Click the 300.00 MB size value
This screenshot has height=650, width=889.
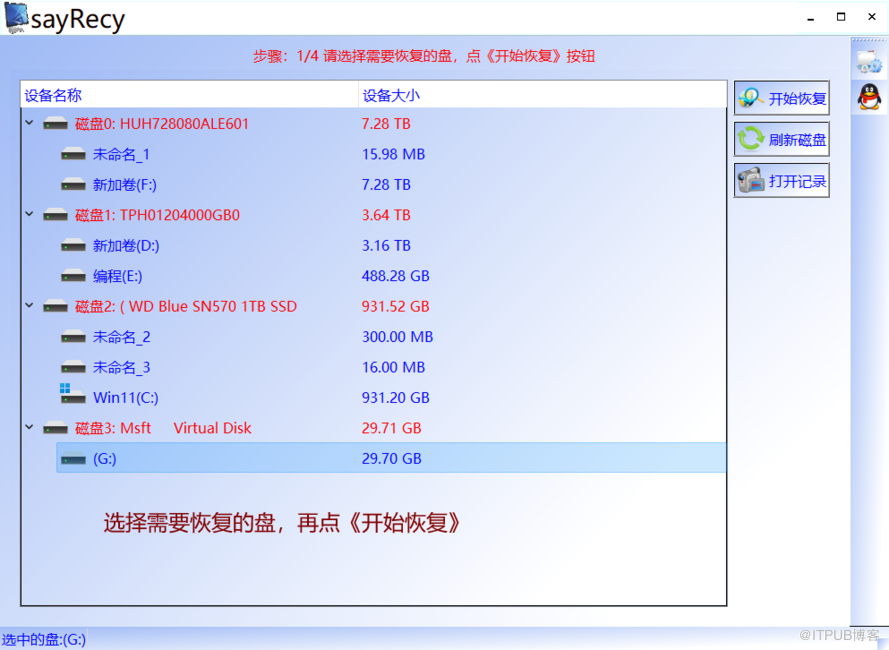click(x=397, y=337)
